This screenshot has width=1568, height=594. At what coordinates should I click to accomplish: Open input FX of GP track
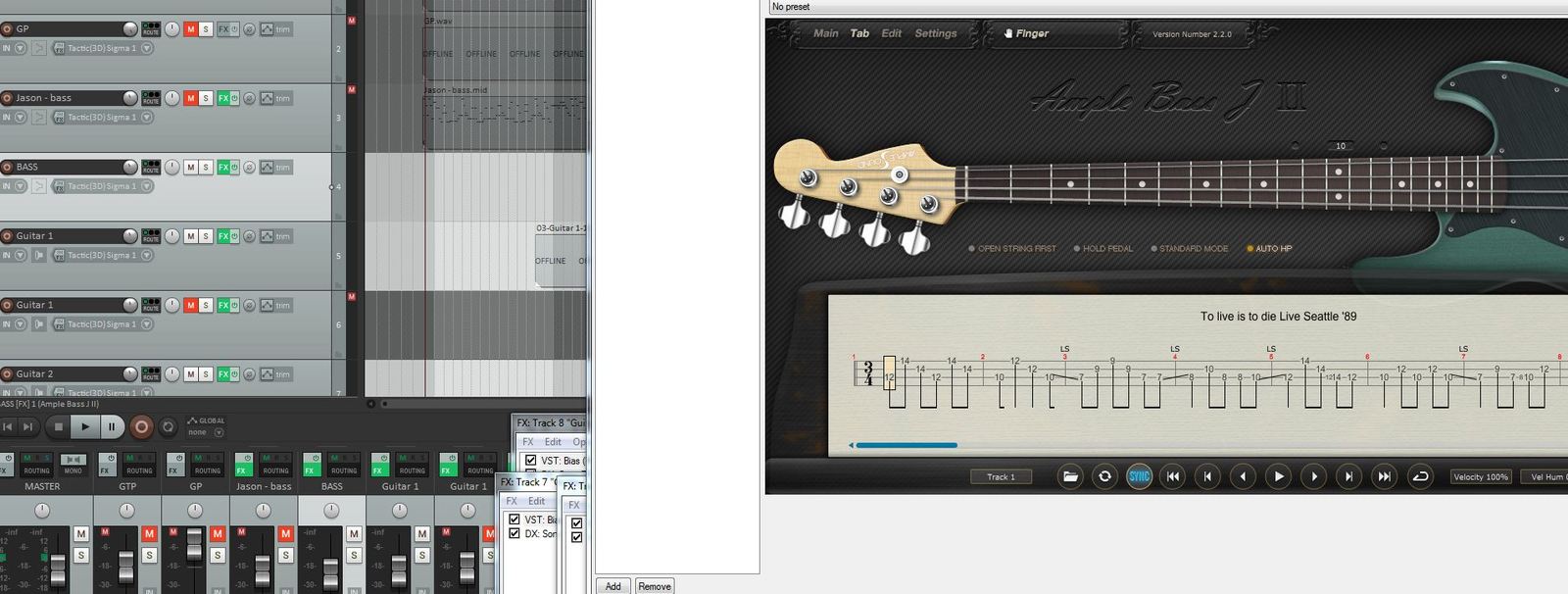pyautogui.click(x=60, y=48)
